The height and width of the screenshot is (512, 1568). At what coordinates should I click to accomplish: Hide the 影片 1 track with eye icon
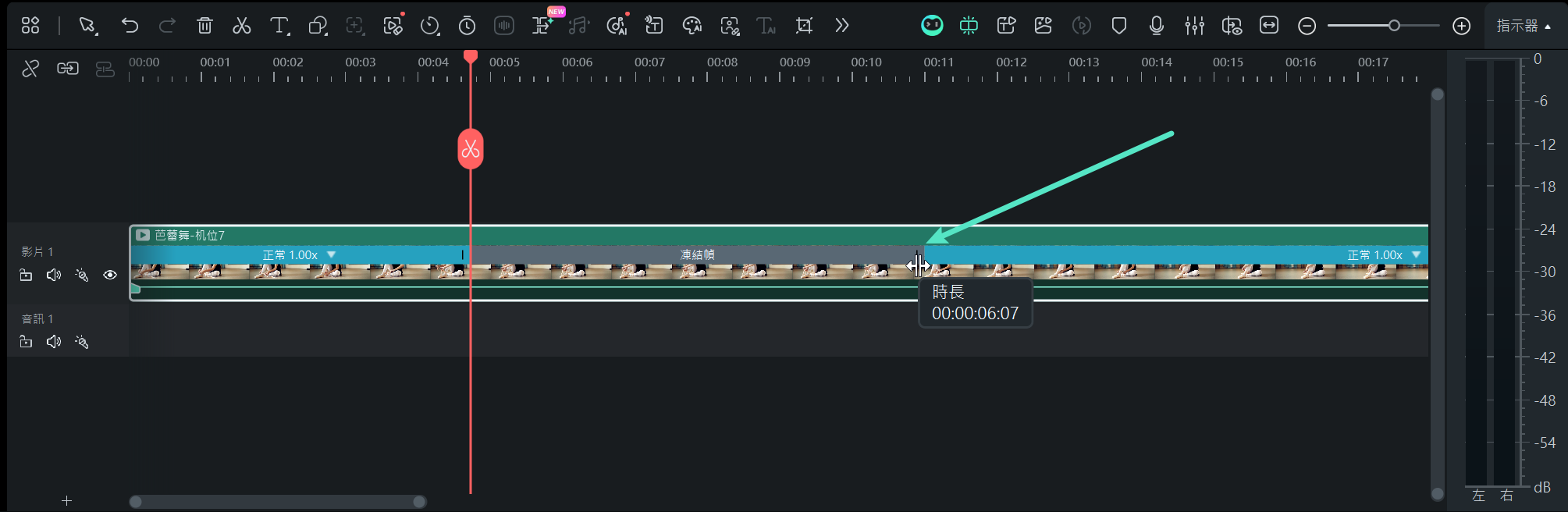point(110,275)
